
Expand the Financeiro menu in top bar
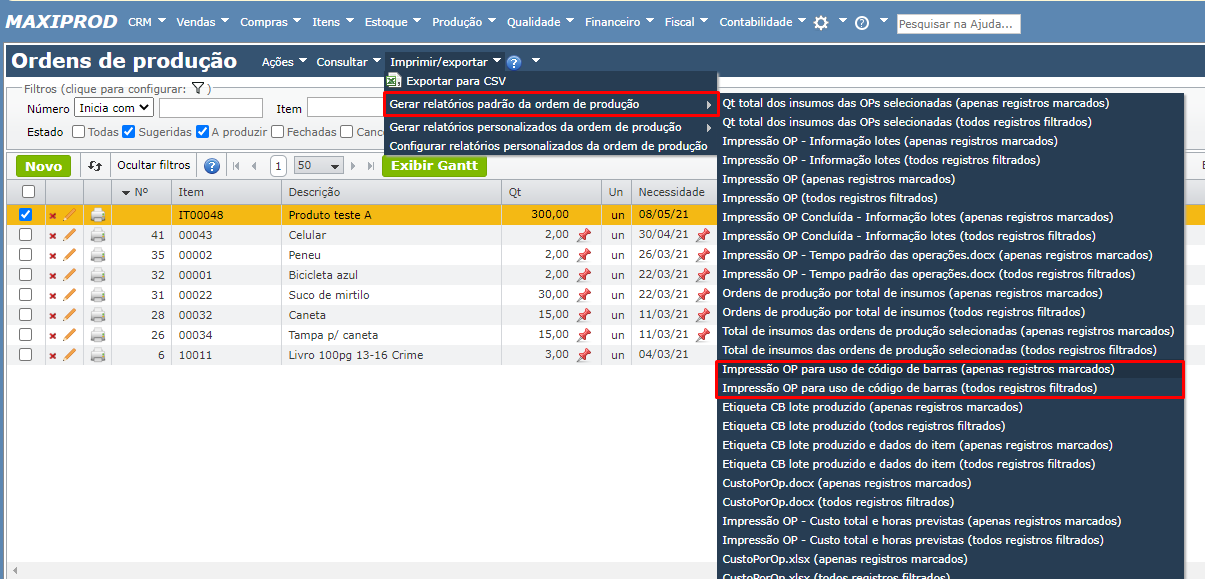click(619, 22)
